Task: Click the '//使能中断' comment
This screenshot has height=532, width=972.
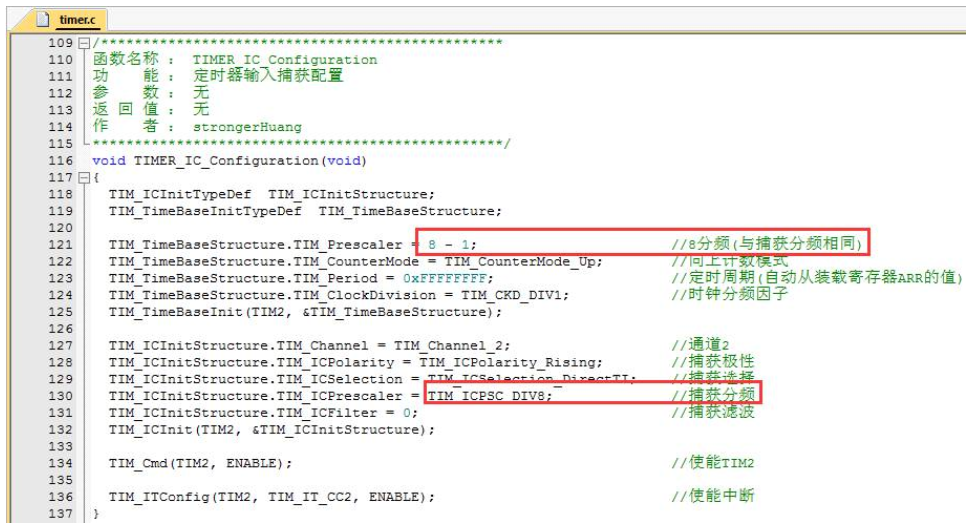Action: pyautogui.click(x=713, y=496)
